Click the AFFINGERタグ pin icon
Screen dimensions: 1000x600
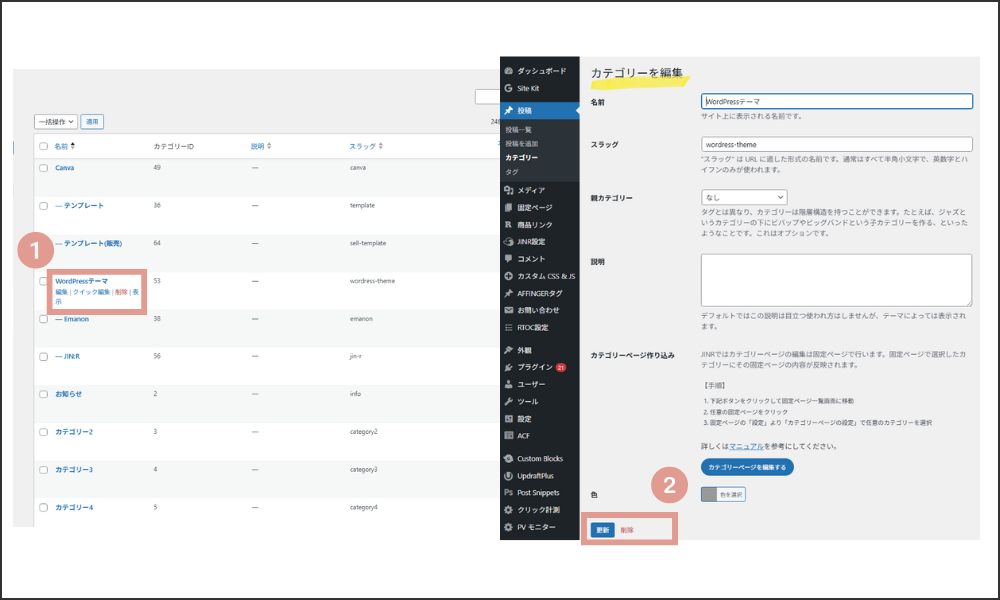[508, 293]
